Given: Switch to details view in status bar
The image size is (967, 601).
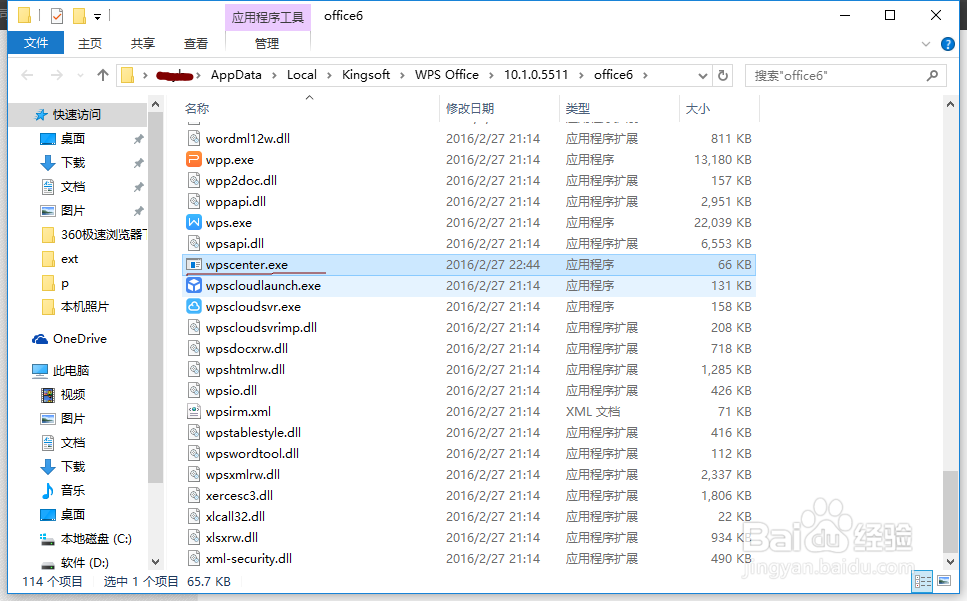Looking at the screenshot, I should click(x=922, y=581).
